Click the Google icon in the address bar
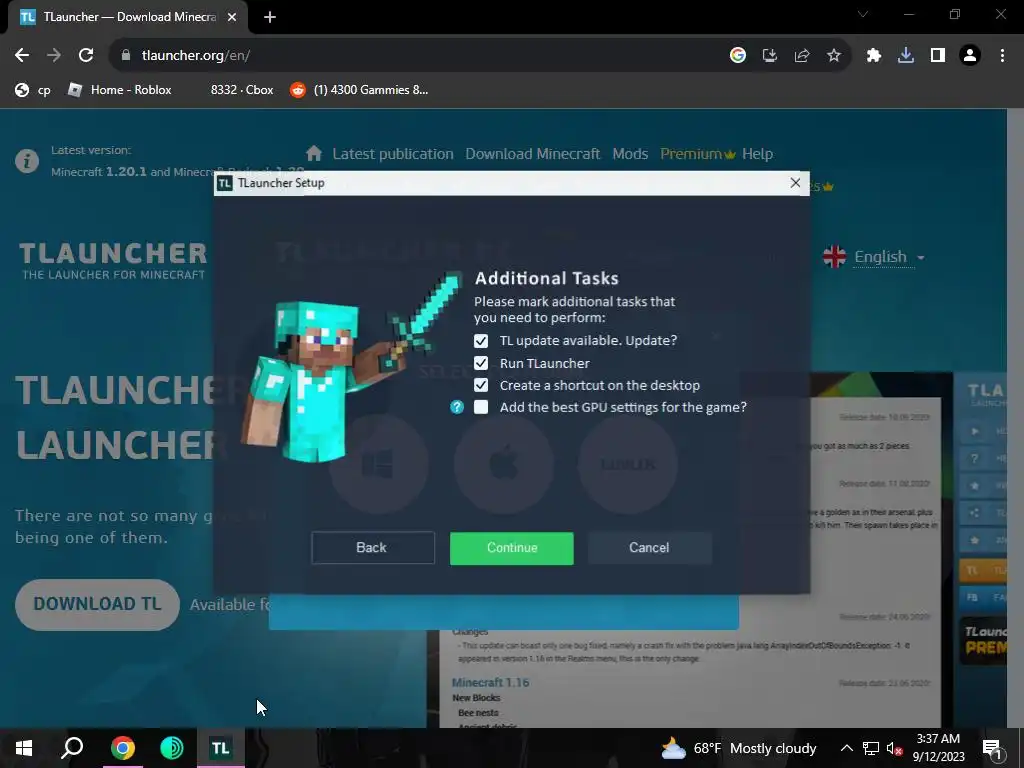This screenshot has height=768, width=1024. point(738,56)
